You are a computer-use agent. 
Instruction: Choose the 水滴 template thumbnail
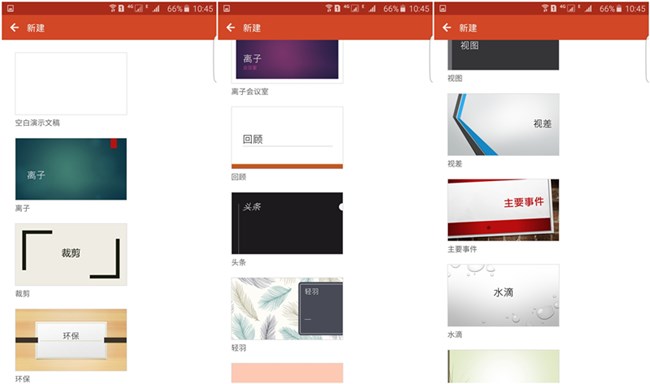(x=503, y=295)
